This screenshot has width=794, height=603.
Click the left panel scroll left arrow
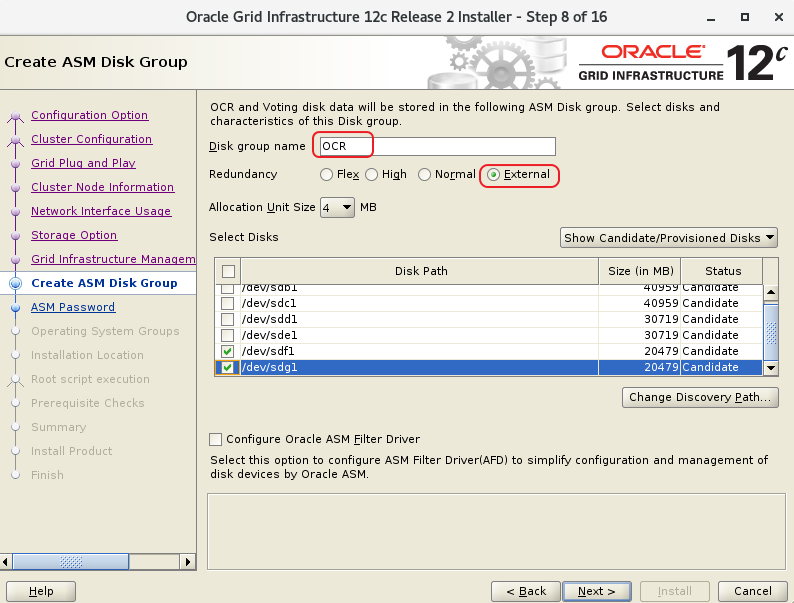pyautogui.click(x=8, y=561)
